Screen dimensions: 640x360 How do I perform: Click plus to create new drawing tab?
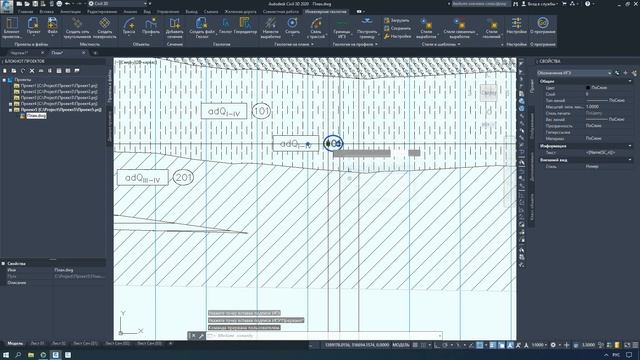(95, 53)
